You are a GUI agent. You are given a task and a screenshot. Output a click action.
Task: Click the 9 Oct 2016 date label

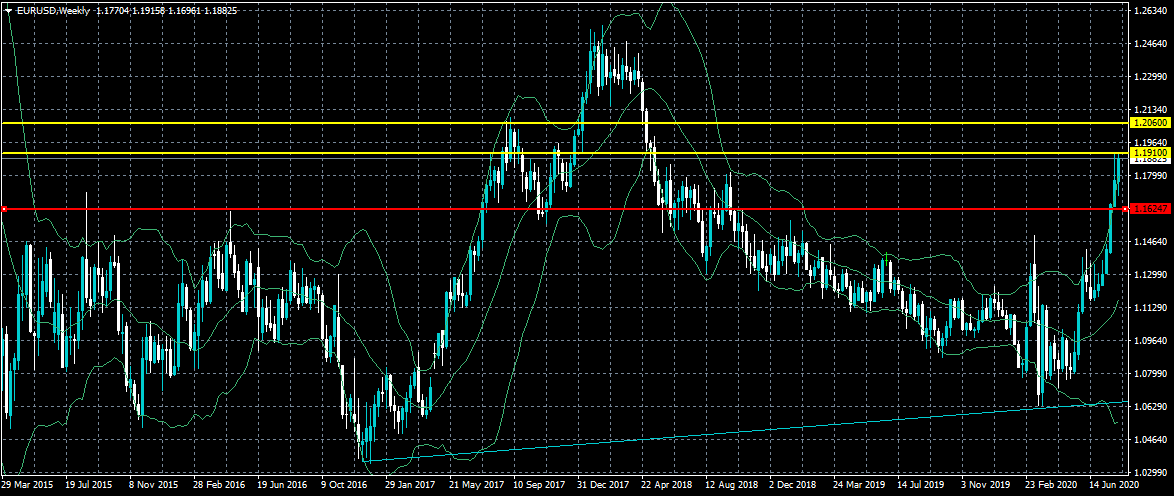[x=346, y=486]
